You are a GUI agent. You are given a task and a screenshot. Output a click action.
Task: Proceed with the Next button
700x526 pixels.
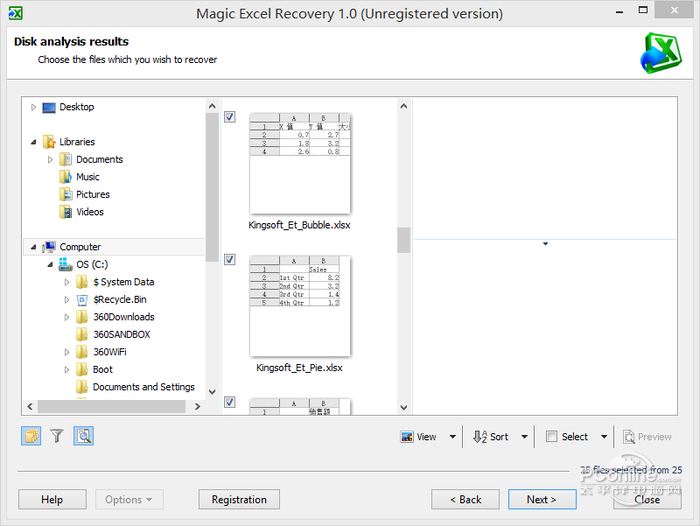point(542,499)
